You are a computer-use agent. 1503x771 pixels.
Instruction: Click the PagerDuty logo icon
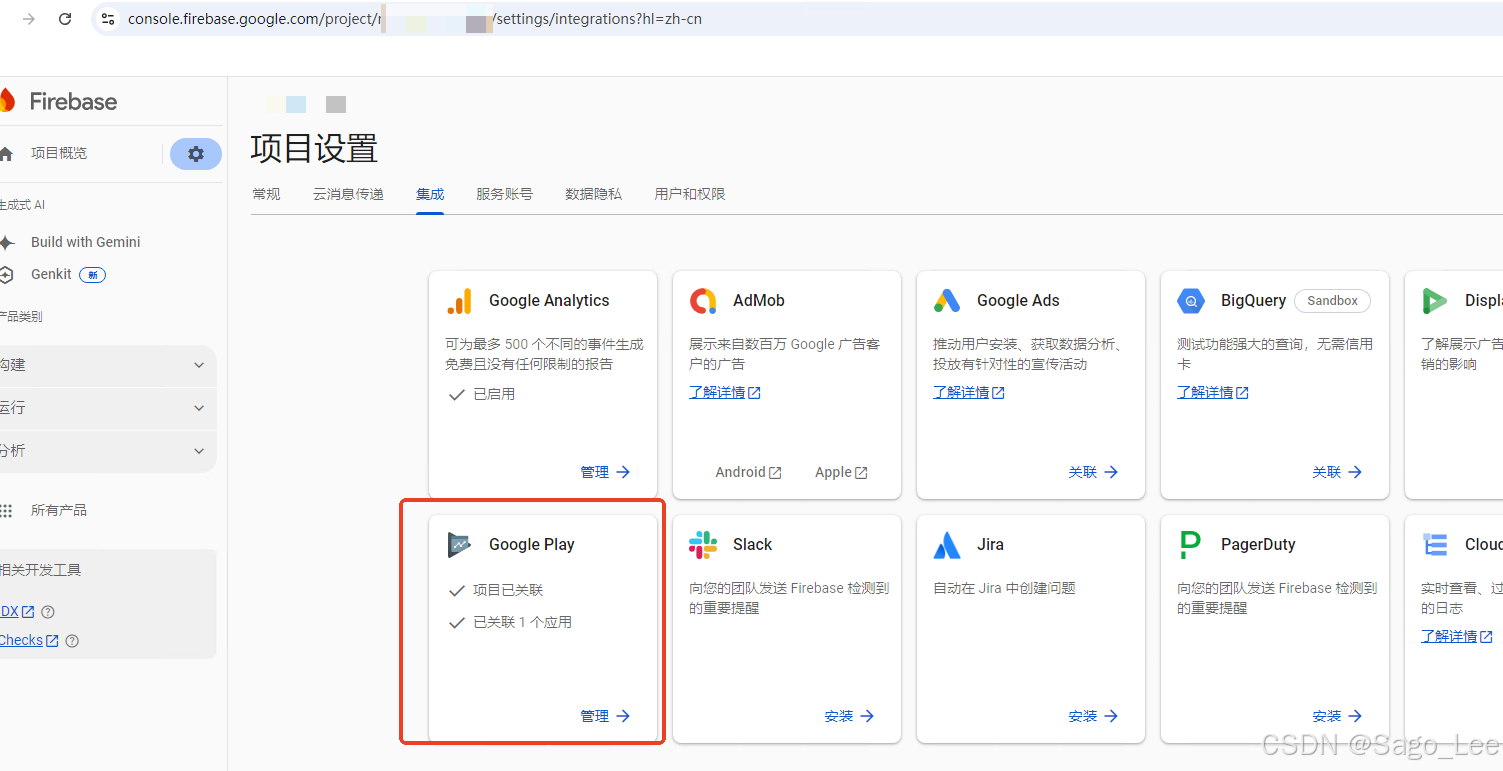[x=1190, y=545]
